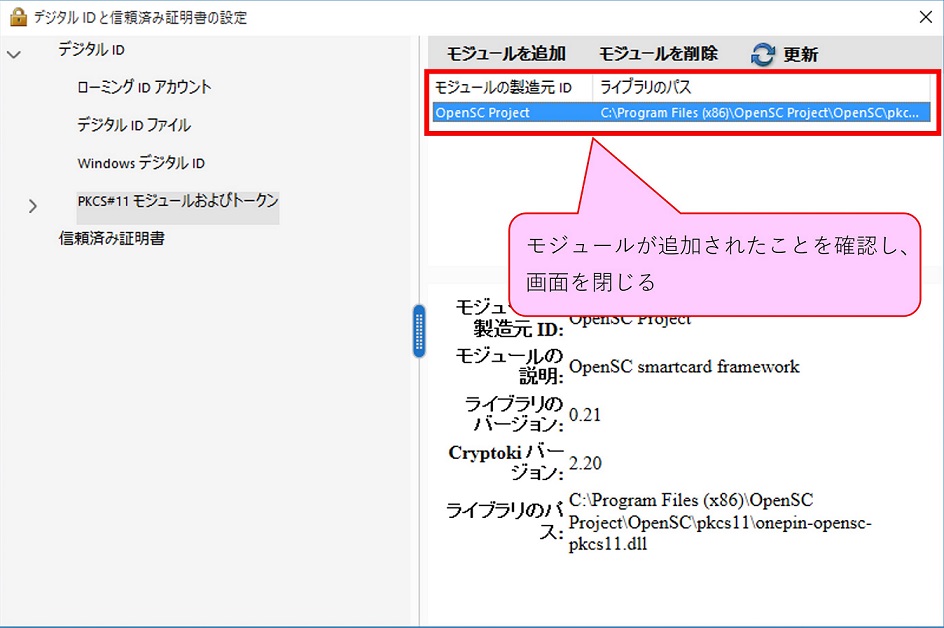Close the デジタル ID settings window

(923, 17)
